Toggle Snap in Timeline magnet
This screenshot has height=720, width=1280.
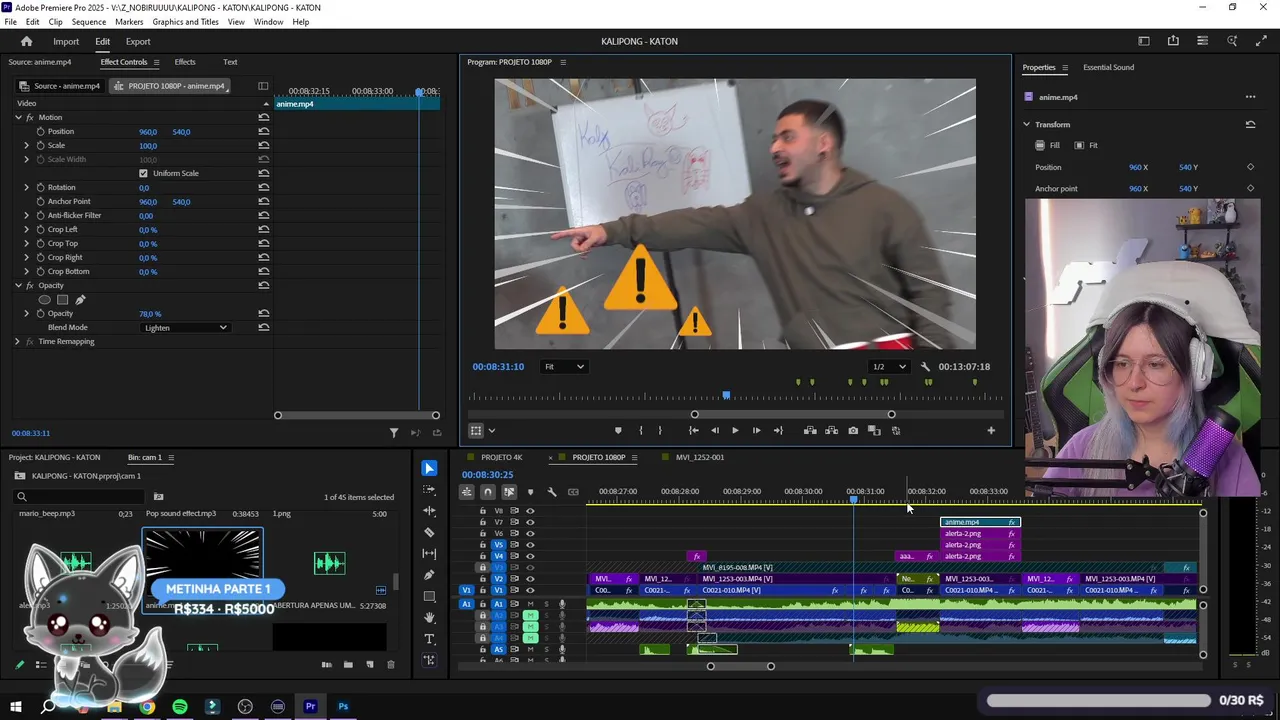coord(487,491)
